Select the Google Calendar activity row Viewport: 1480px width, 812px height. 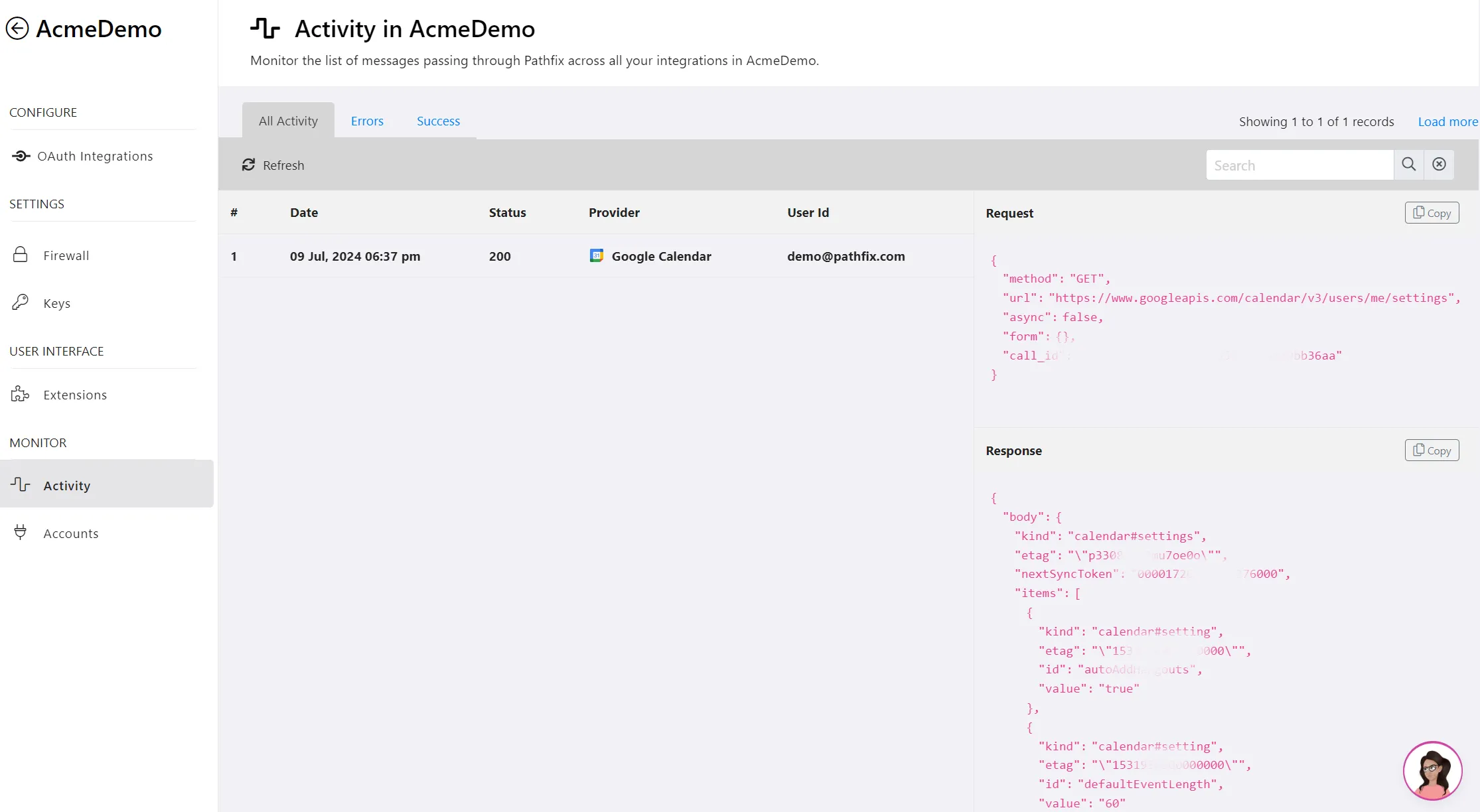[595, 256]
